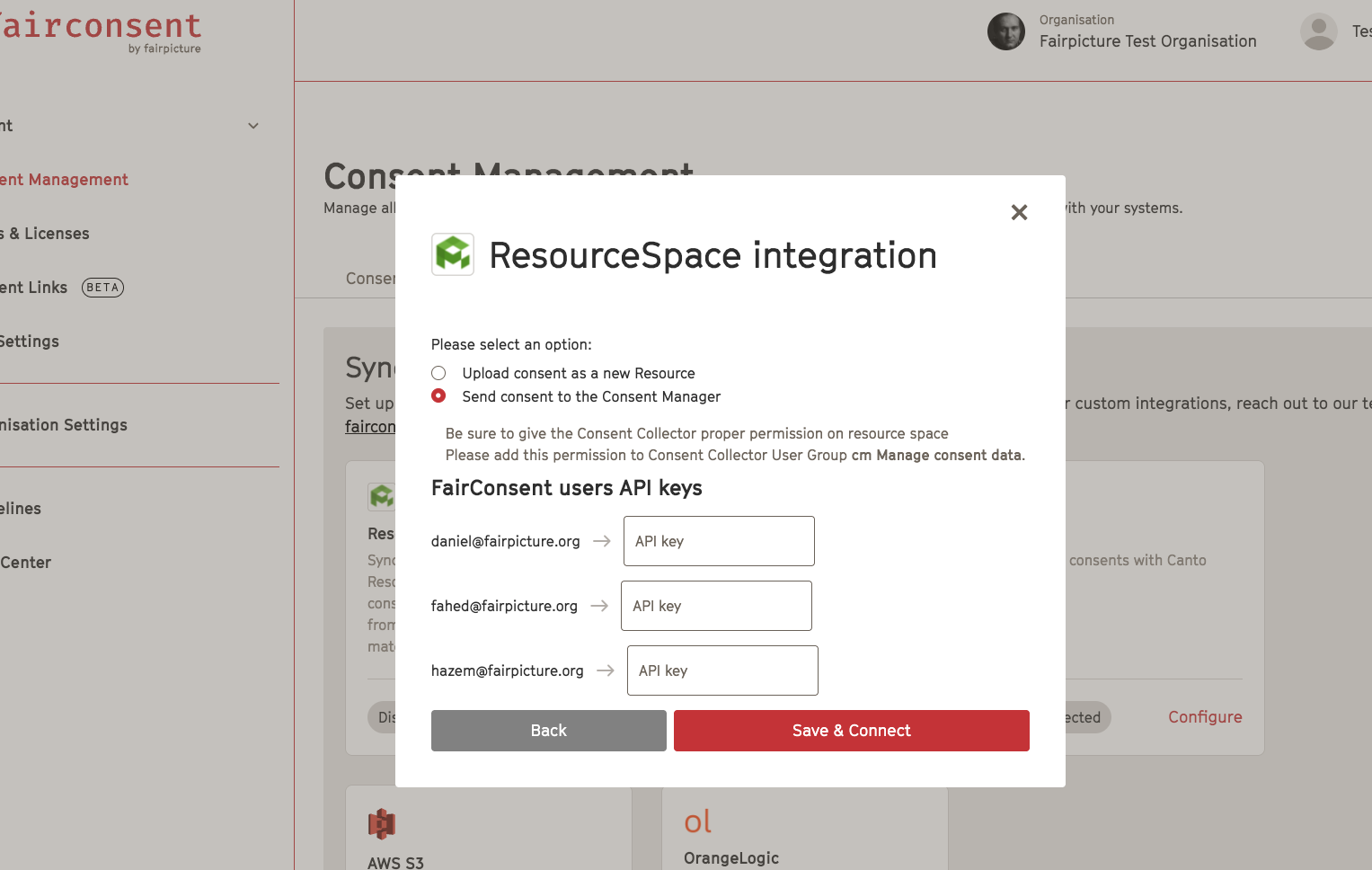Click the organisation avatar photo
The height and width of the screenshot is (870, 1372).
(x=1006, y=31)
